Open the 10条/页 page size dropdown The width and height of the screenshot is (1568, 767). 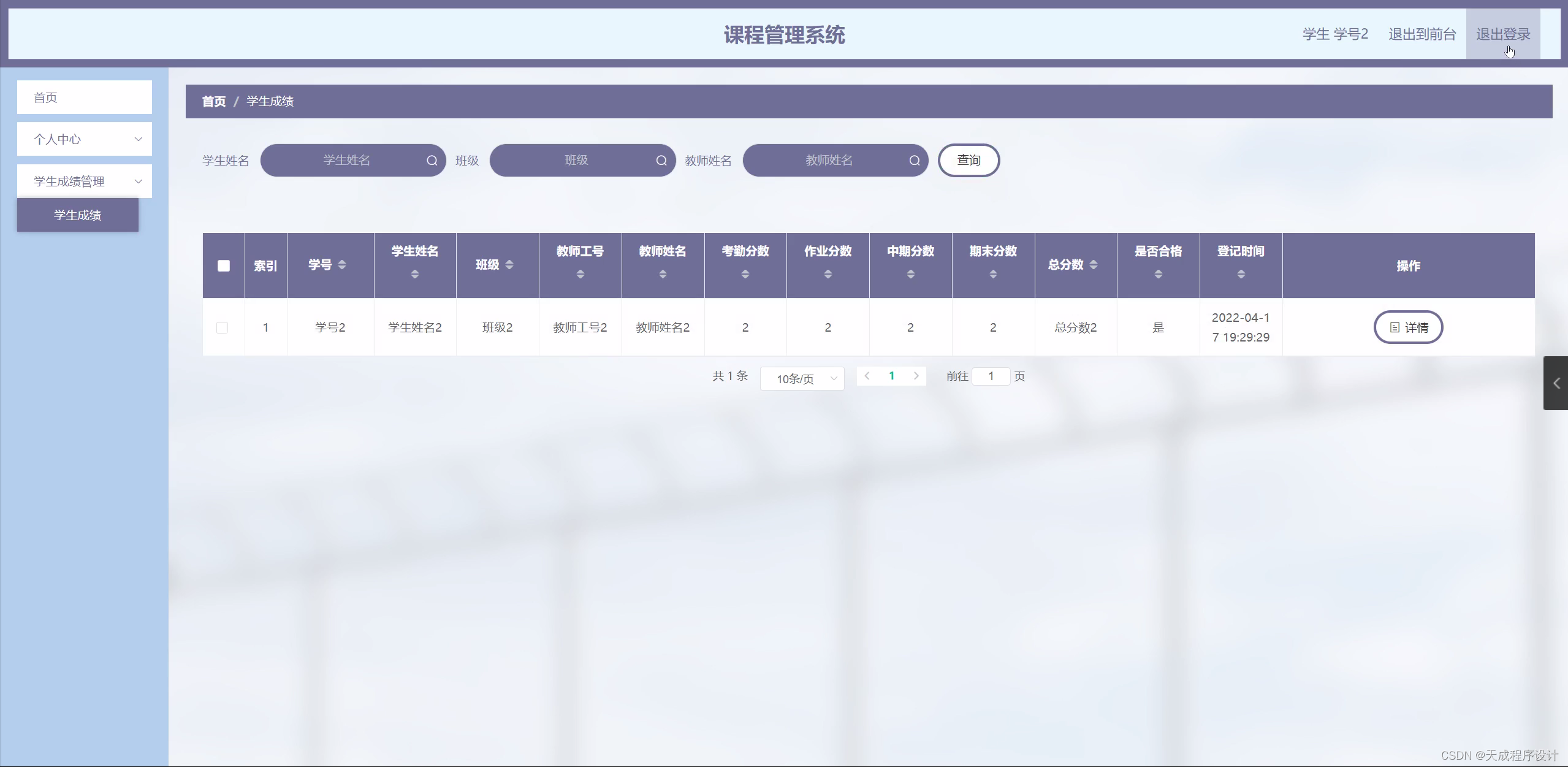(802, 379)
